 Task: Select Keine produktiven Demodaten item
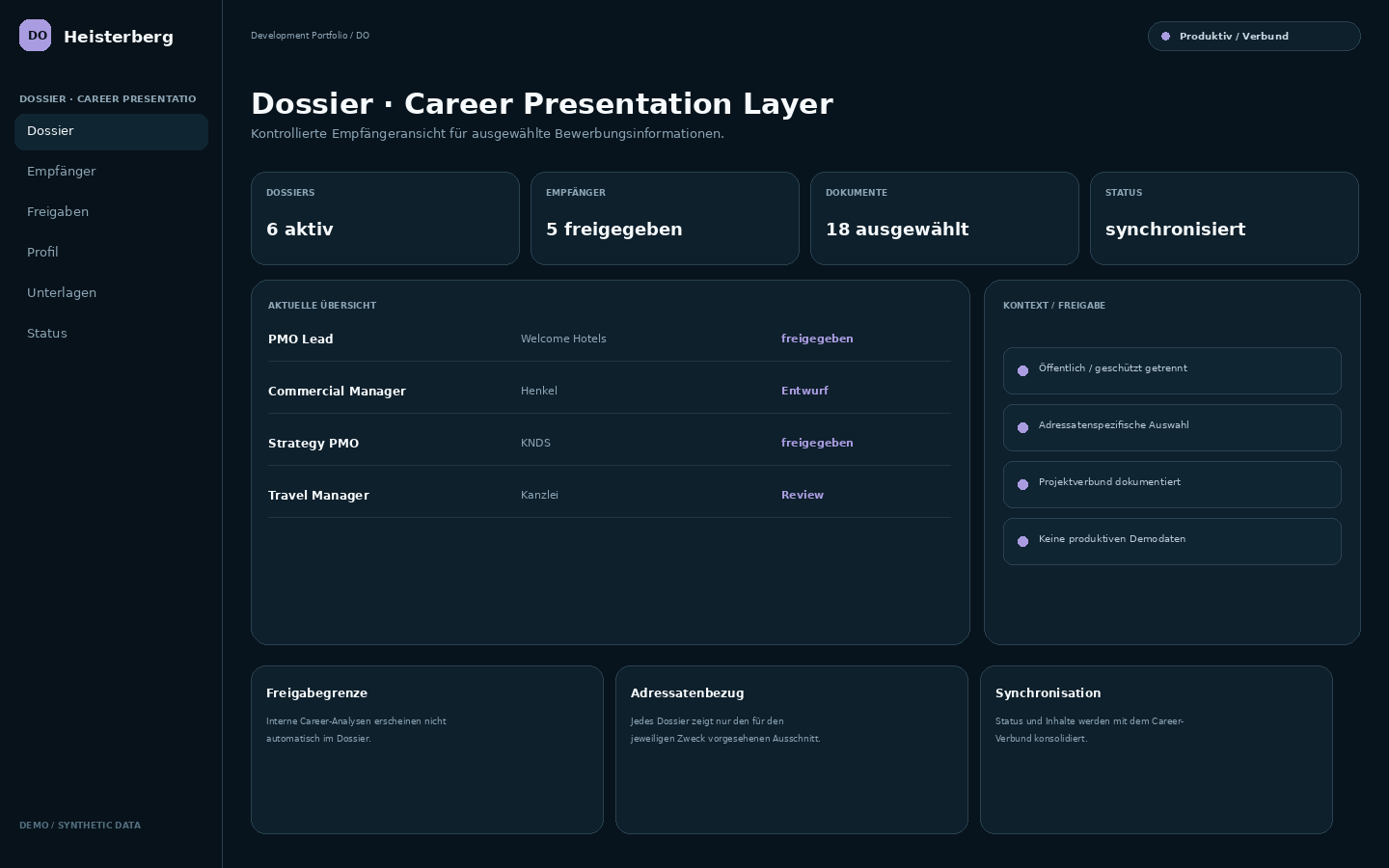1172,541
